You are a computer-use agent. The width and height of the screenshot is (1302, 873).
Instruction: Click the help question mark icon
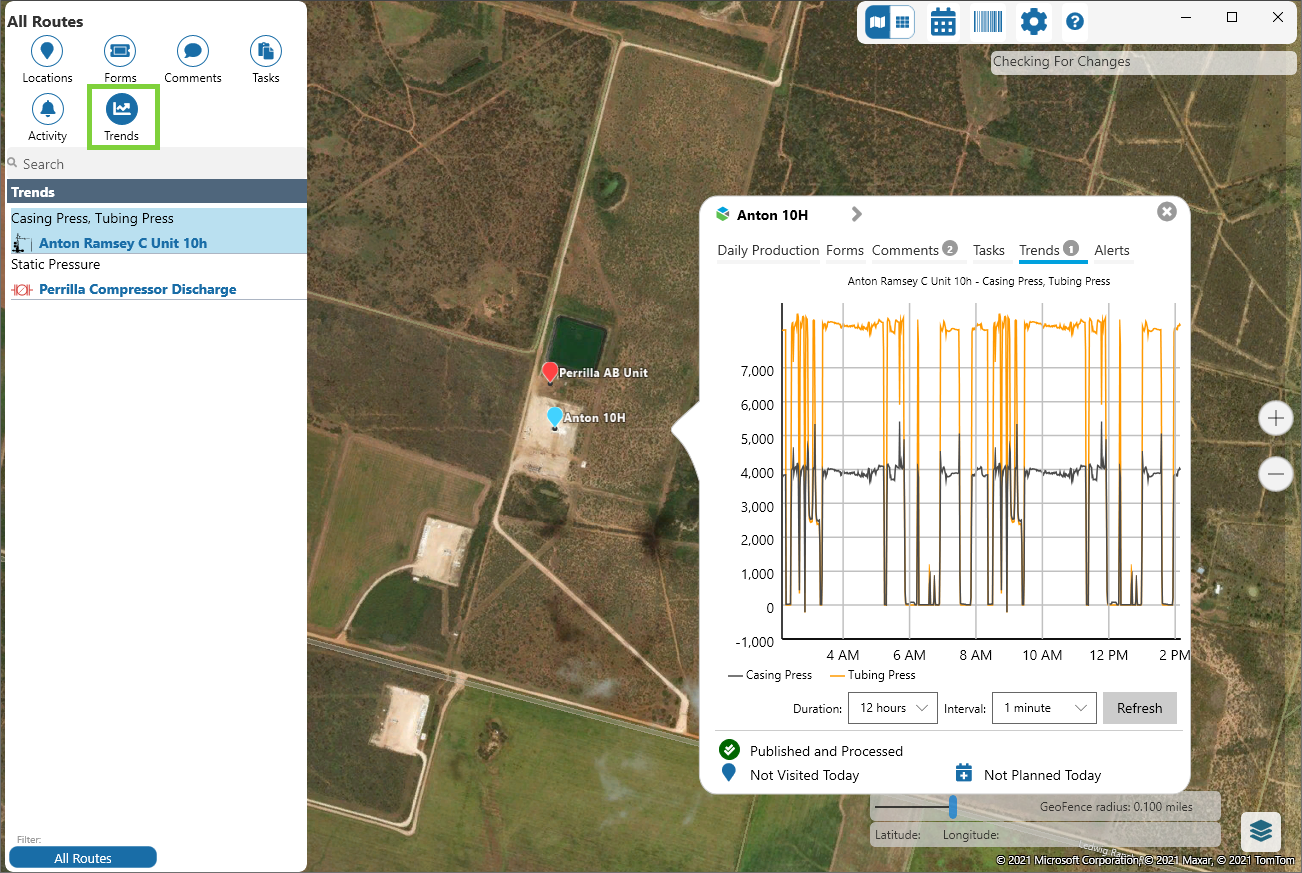click(x=1075, y=22)
